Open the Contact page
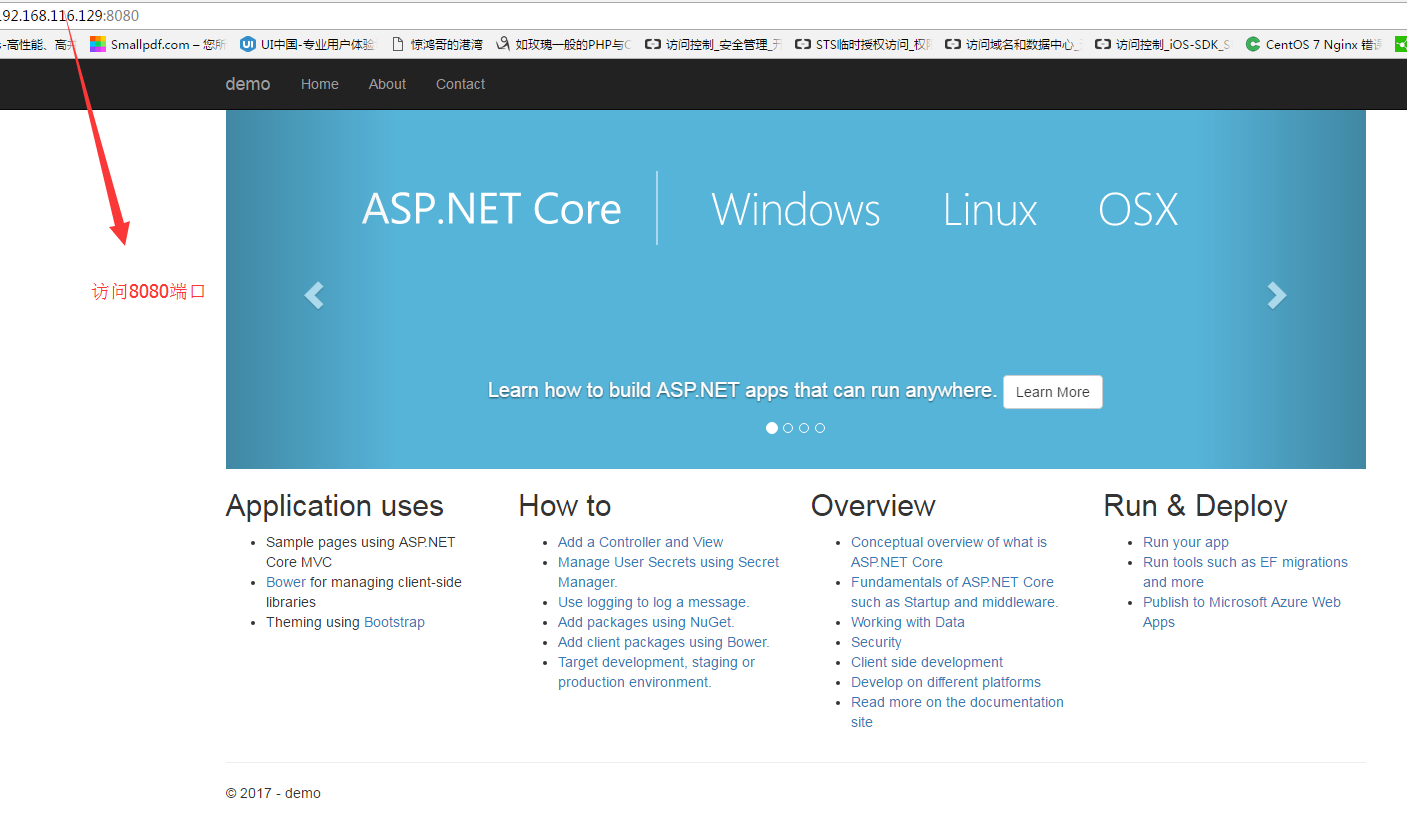Screen dimensions: 1407x817 coord(460,84)
